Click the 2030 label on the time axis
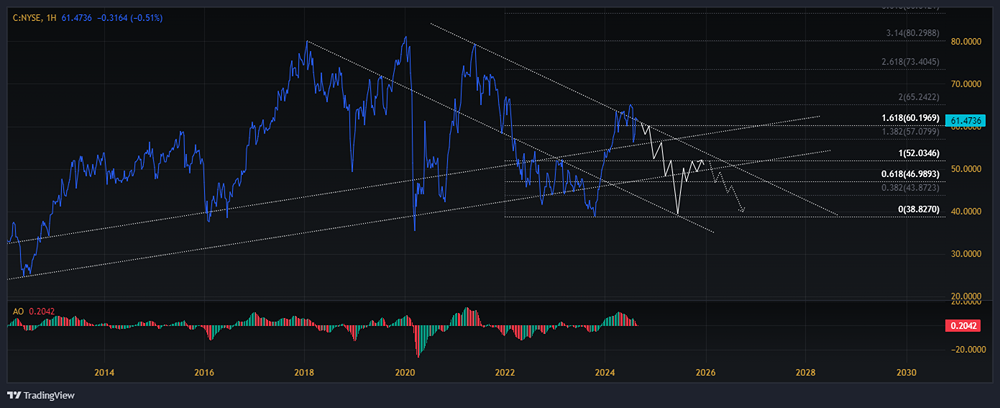The height and width of the screenshot is (408, 1000). pyautogui.click(x=906, y=372)
